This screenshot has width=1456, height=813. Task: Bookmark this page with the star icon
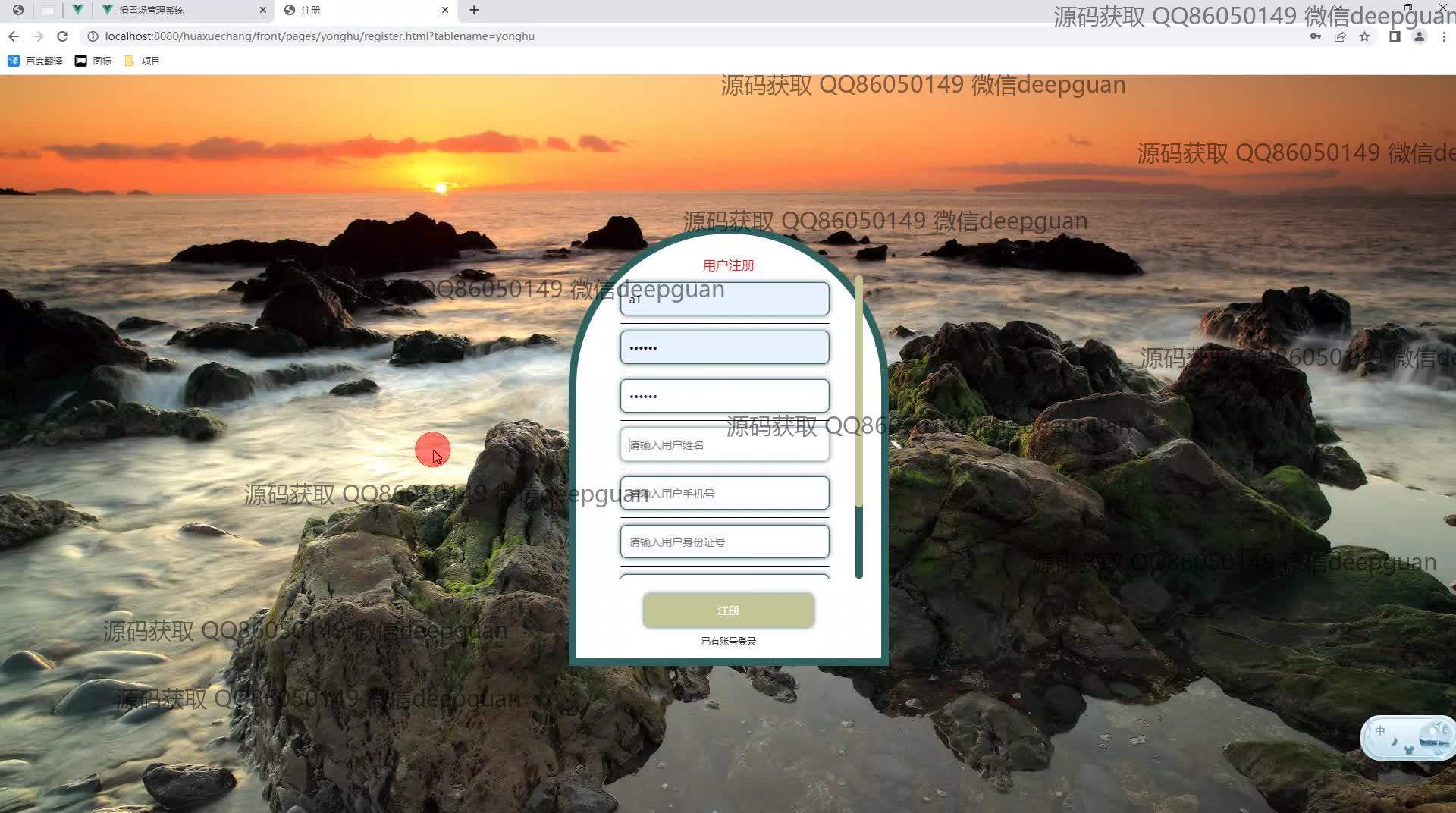point(1364,36)
